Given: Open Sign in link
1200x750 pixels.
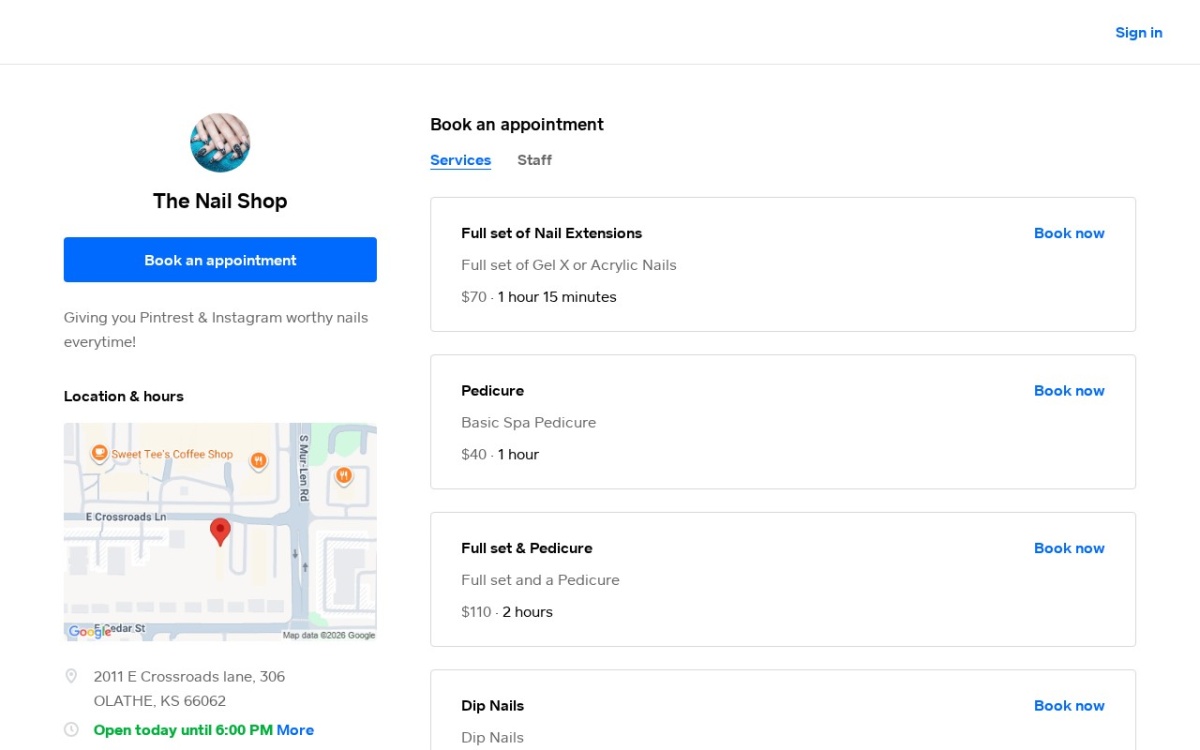Looking at the screenshot, I should pos(1139,33).
